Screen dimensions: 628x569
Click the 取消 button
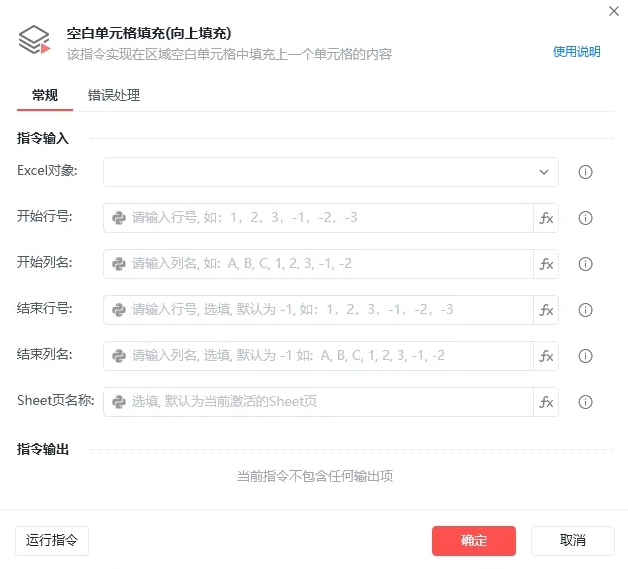click(x=572, y=541)
